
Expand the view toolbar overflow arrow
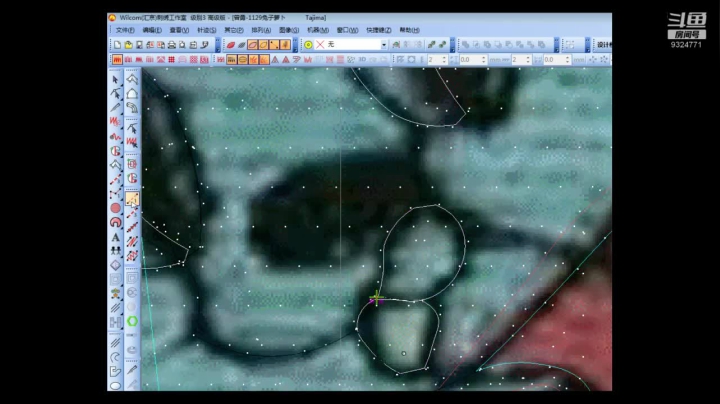[x=295, y=45]
